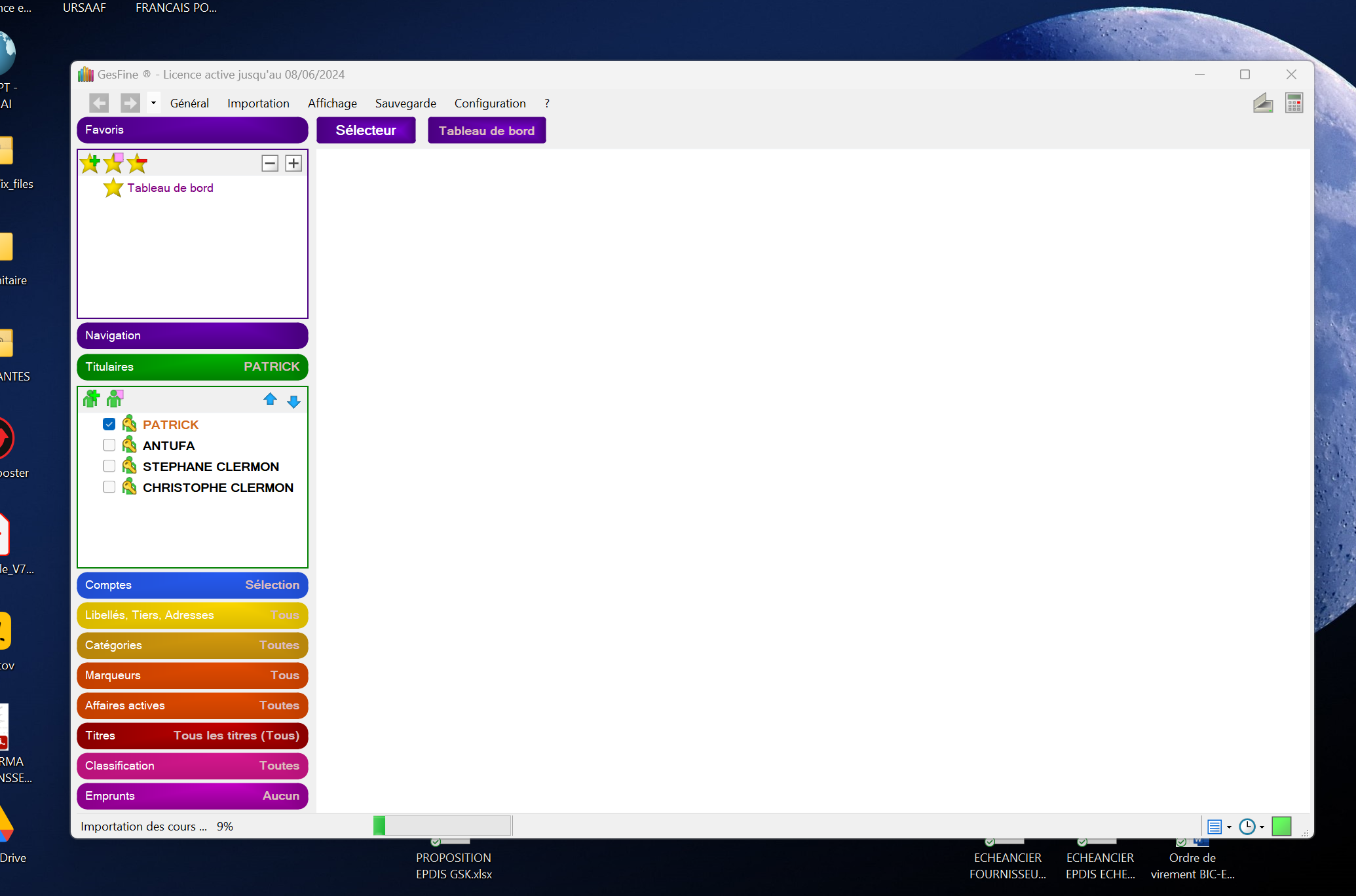Click the add favorite star icon

[90, 163]
